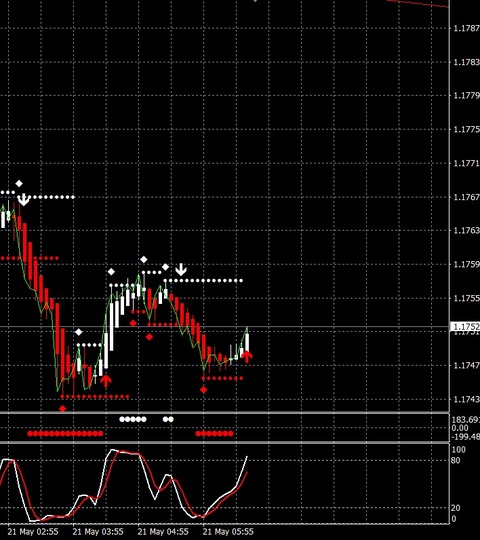Click the 21 May 04:55 time label
The width and height of the screenshot is (480, 540).
[163, 532]
